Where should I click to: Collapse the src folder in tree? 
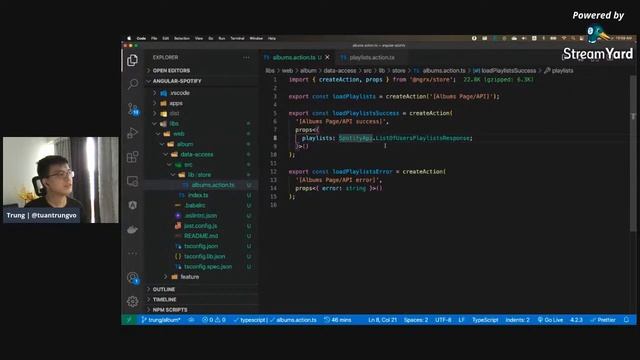[x=188, y=164]
